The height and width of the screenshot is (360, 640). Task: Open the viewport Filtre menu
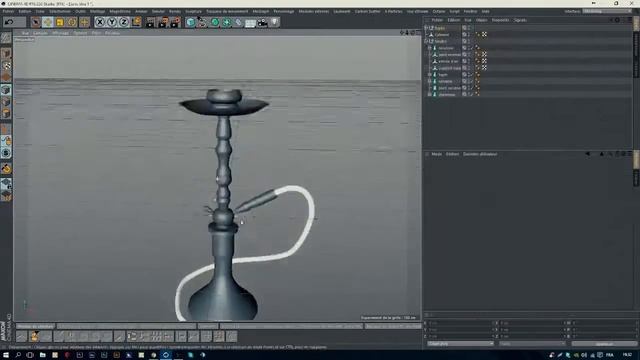tap(96, 33)
